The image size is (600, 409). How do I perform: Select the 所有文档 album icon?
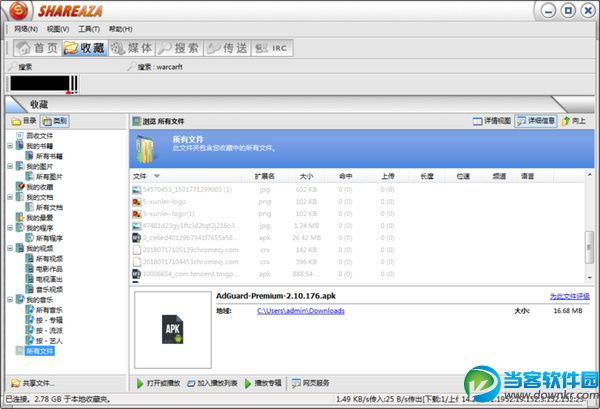pyautogui.click(x=29, y=207)
